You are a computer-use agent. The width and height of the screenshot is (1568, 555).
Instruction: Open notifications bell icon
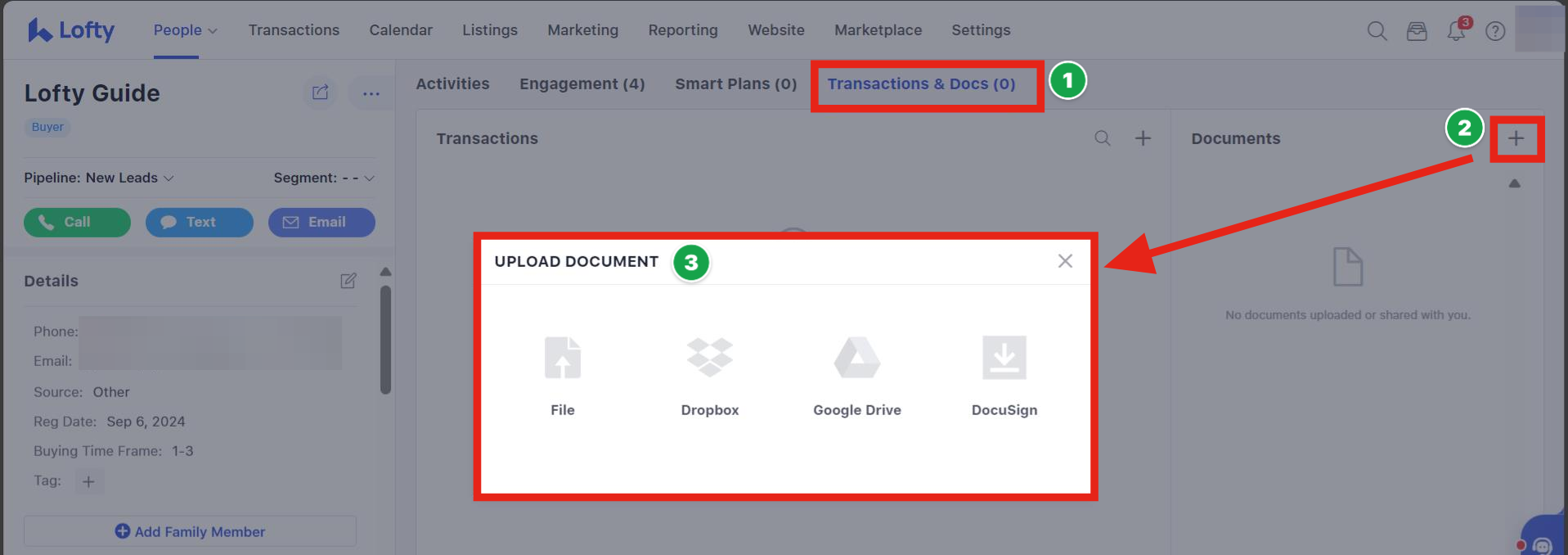pos(1456,31)
